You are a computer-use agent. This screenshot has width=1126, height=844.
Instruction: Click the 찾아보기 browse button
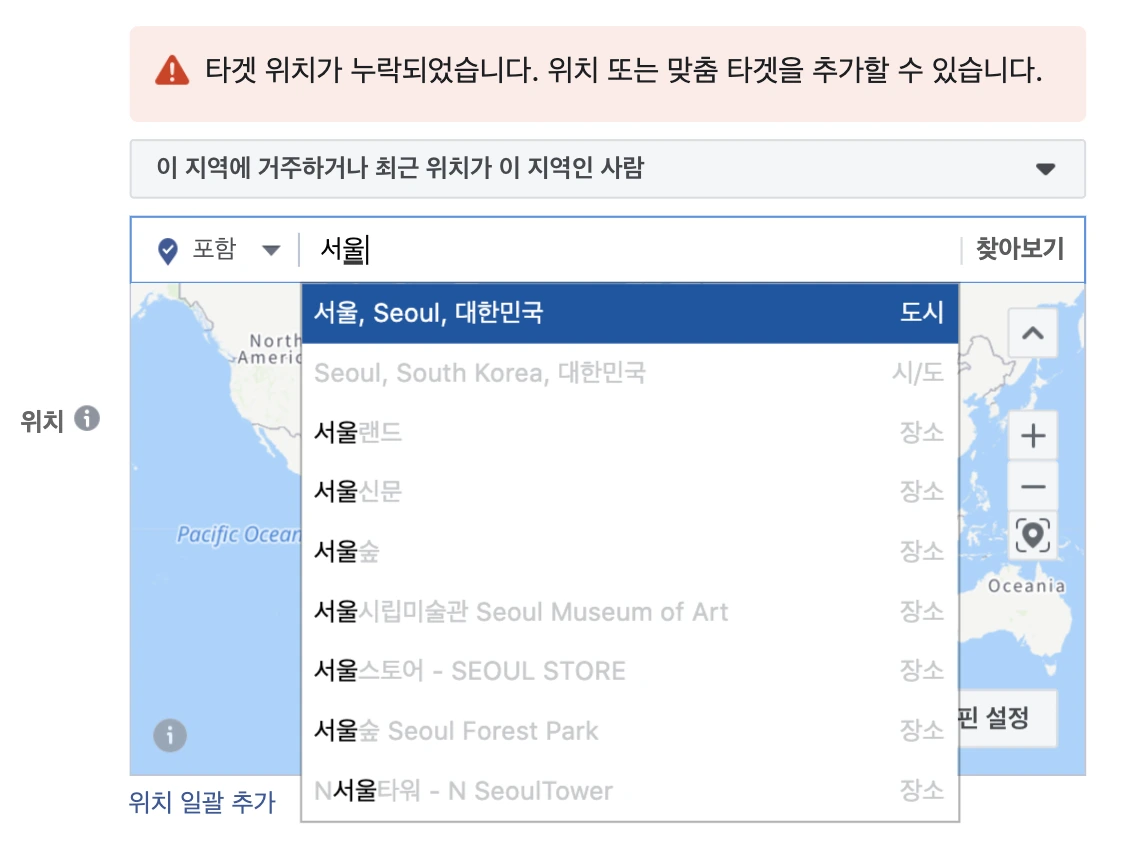tap(1020, 249)
